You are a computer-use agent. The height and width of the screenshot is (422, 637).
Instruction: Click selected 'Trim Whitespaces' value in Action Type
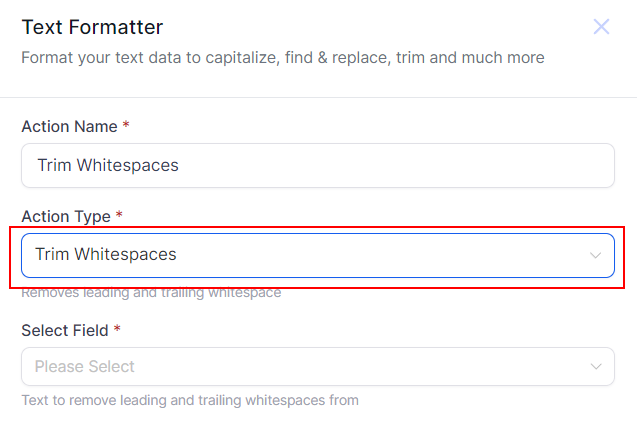click(x=105, y=255)
